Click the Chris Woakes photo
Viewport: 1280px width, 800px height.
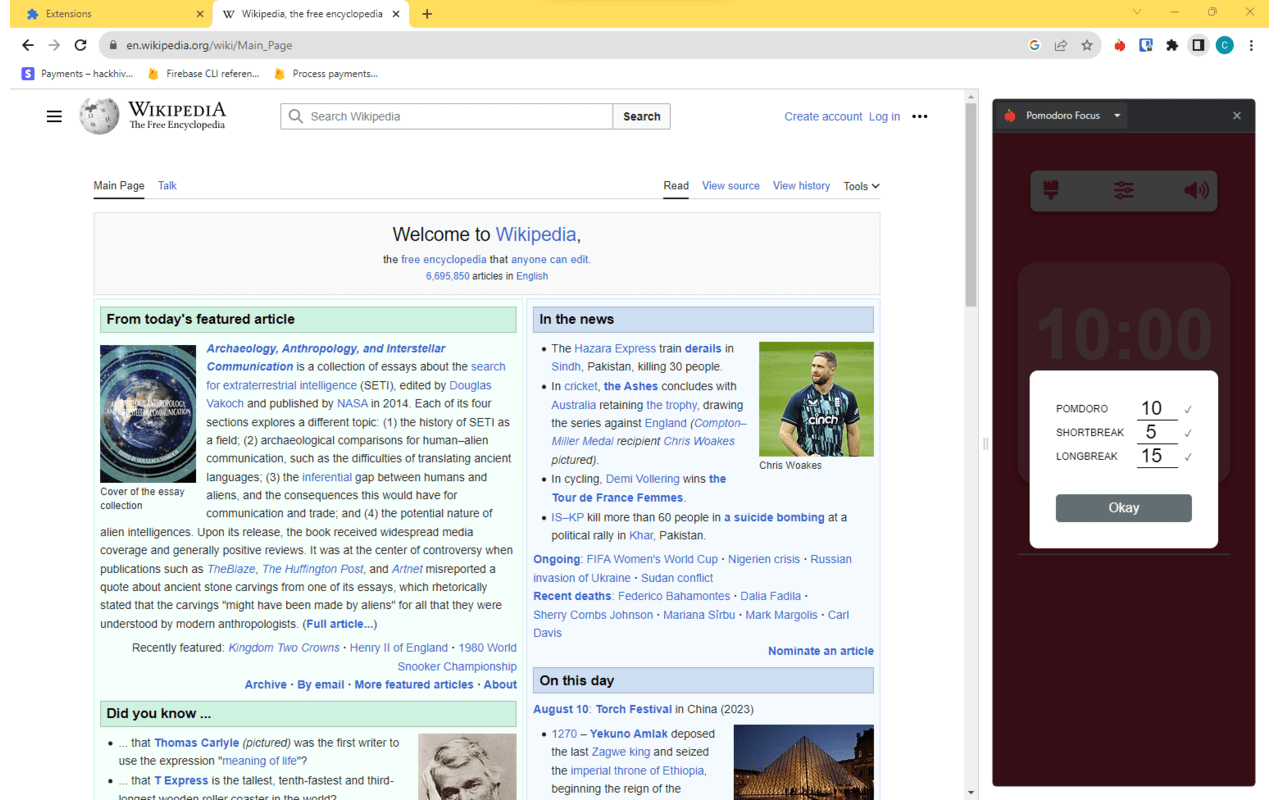click(x=816, y=399)
